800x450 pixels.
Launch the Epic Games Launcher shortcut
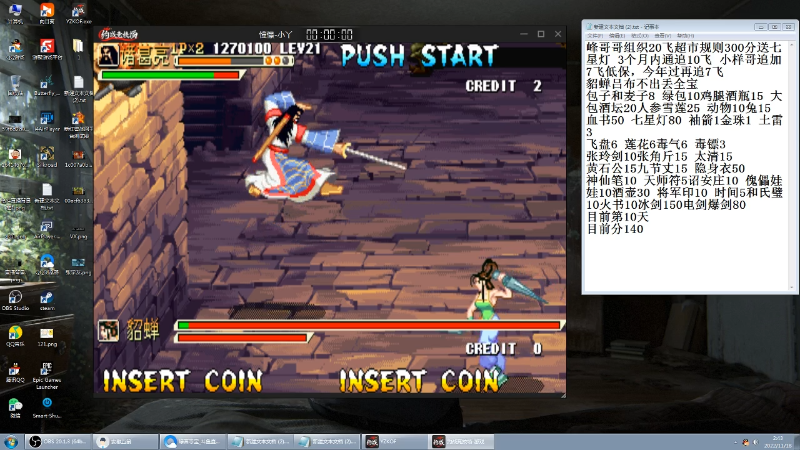[47, 375]
